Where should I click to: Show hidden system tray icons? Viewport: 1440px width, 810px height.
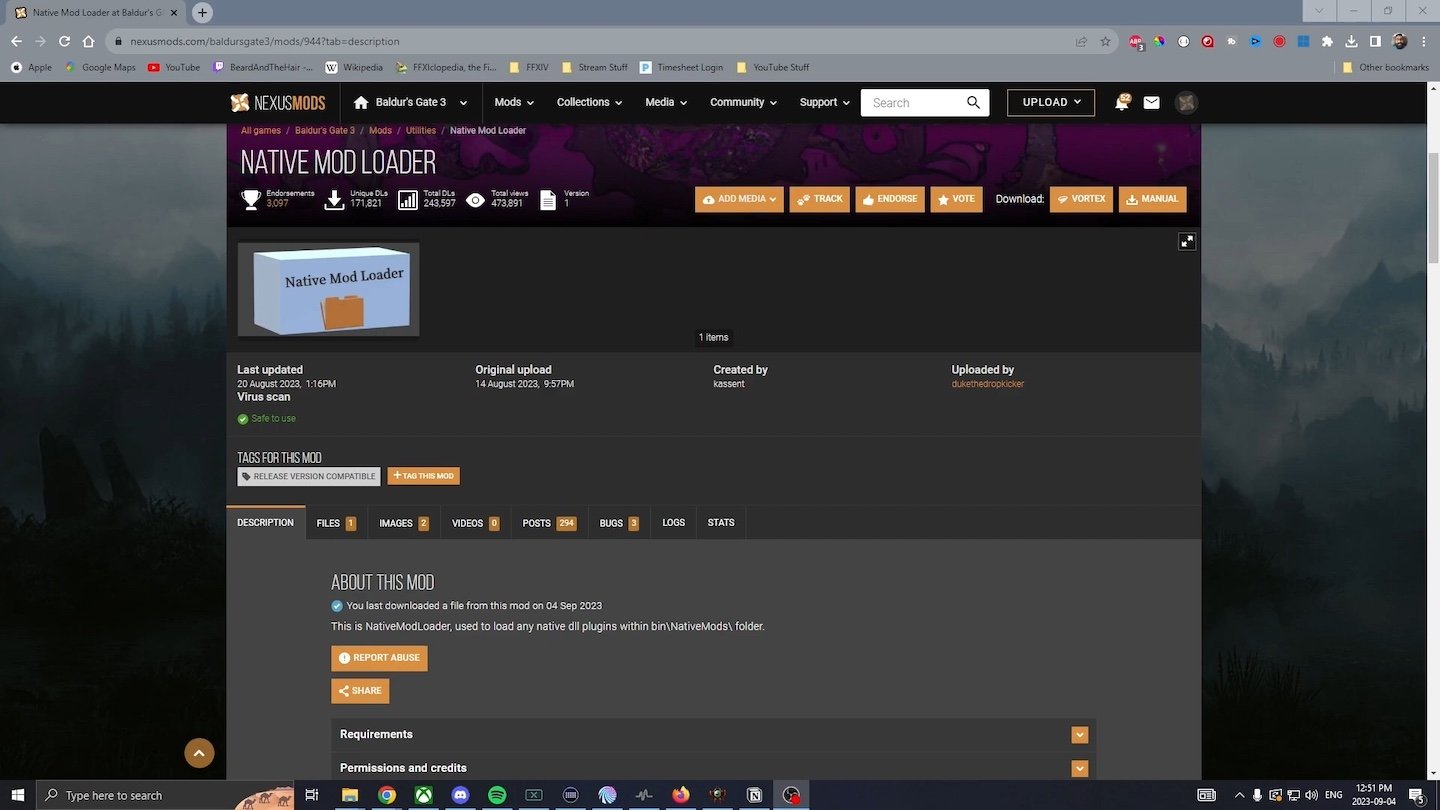click(1240, 795)
